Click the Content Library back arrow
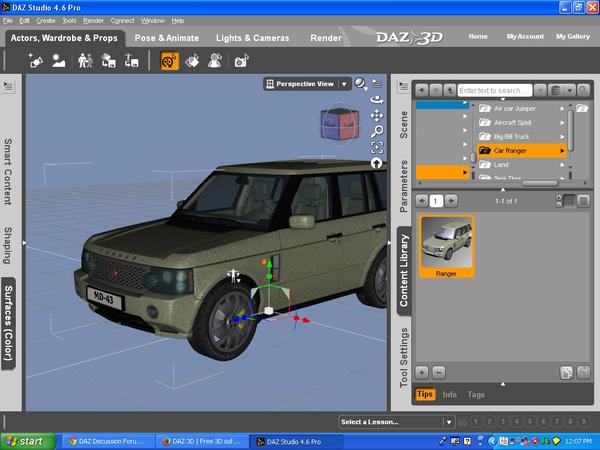Screen dimensions: 600x450 coord(421,90)
